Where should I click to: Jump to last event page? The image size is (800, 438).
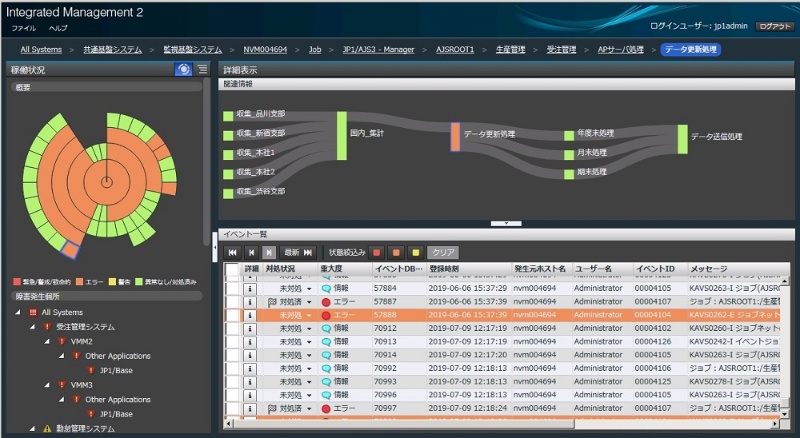click(308, 253)
